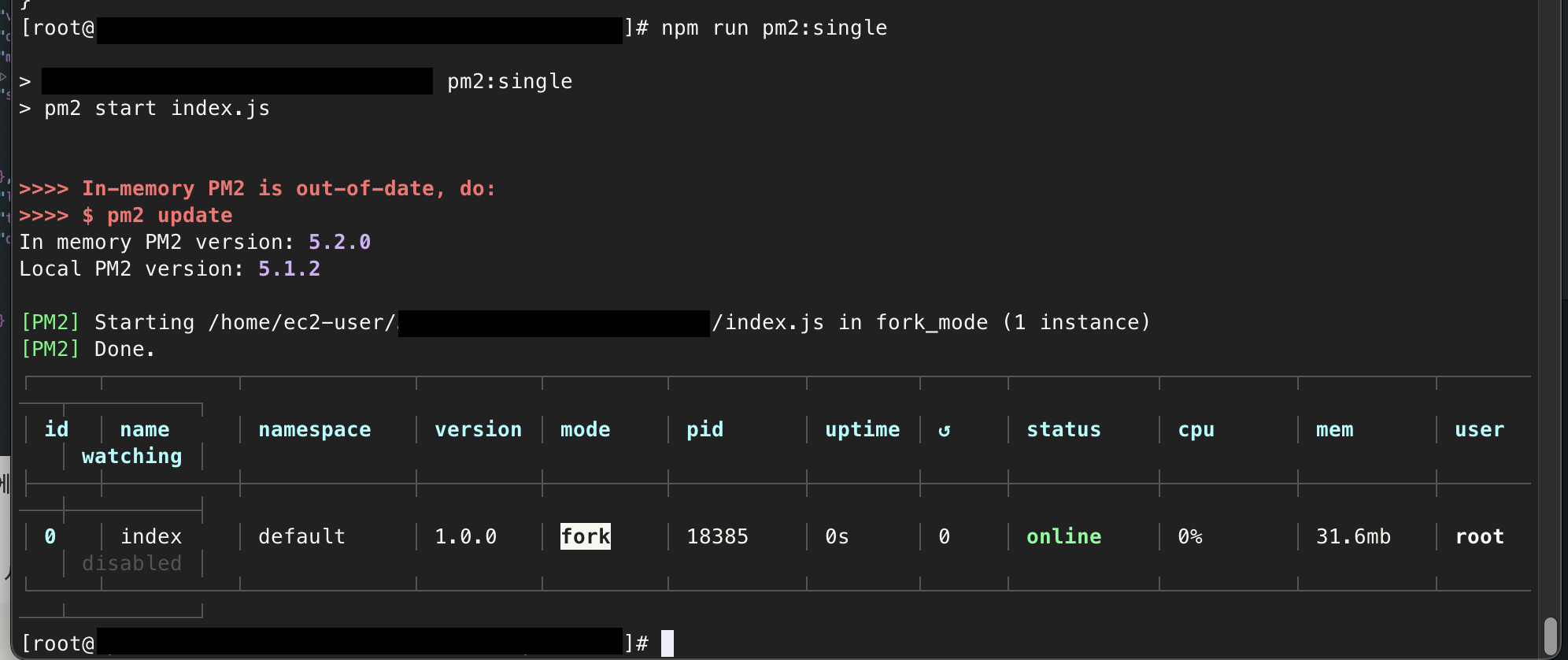1568x660 pixels.
Task: Click the '[PM2] Done.' line
Action: click(x=87, y=349)
